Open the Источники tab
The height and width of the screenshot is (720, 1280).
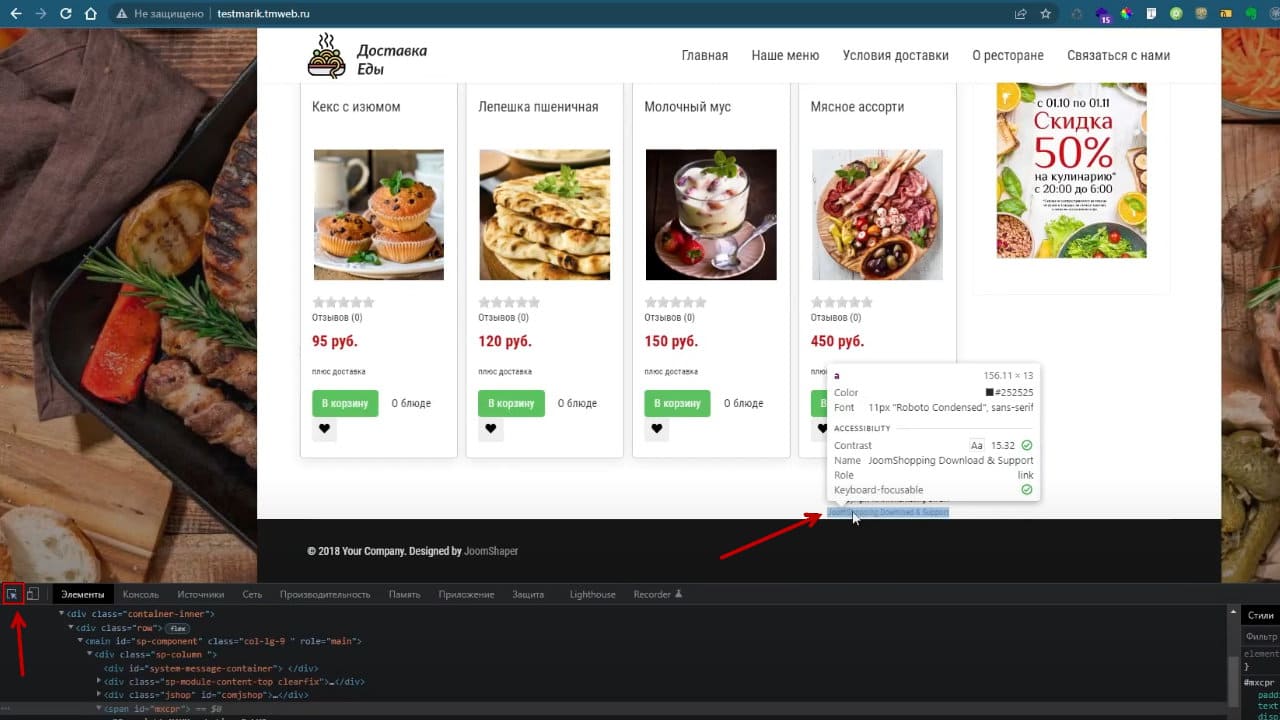coord(200,594)
